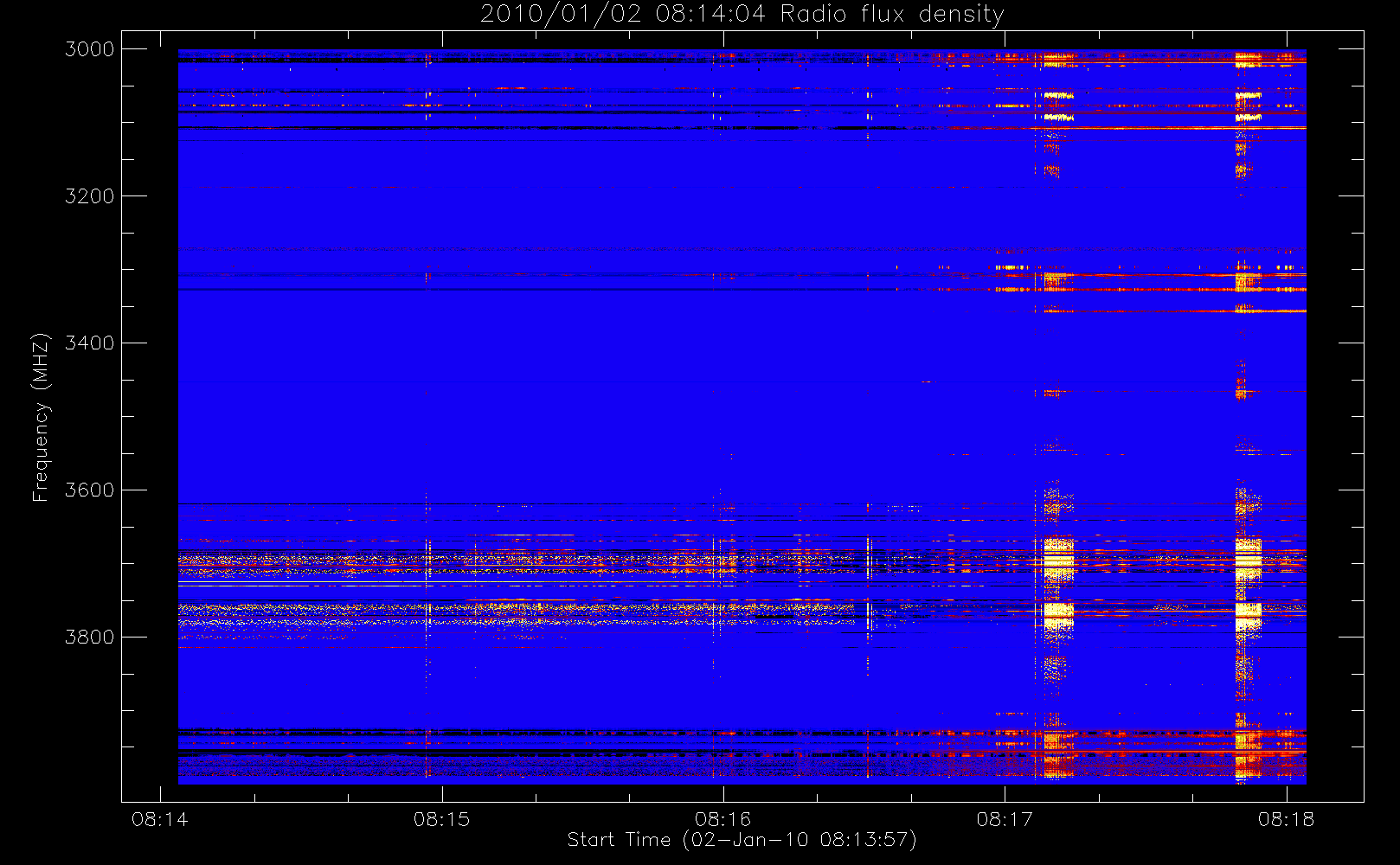Viewport: 1400px width, 865px height.
Task: Click the 08:17 time tick label
Action: coord(1005,819)
